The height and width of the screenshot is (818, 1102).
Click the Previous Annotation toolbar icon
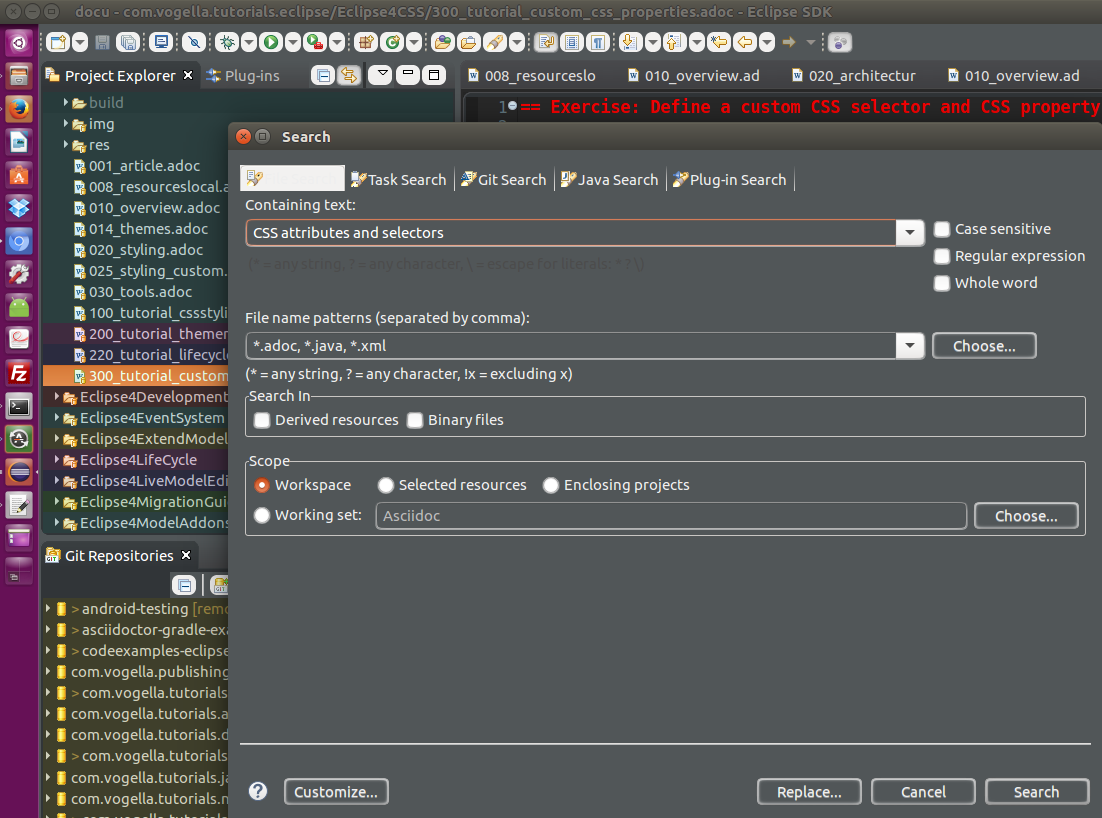(674, 42)
